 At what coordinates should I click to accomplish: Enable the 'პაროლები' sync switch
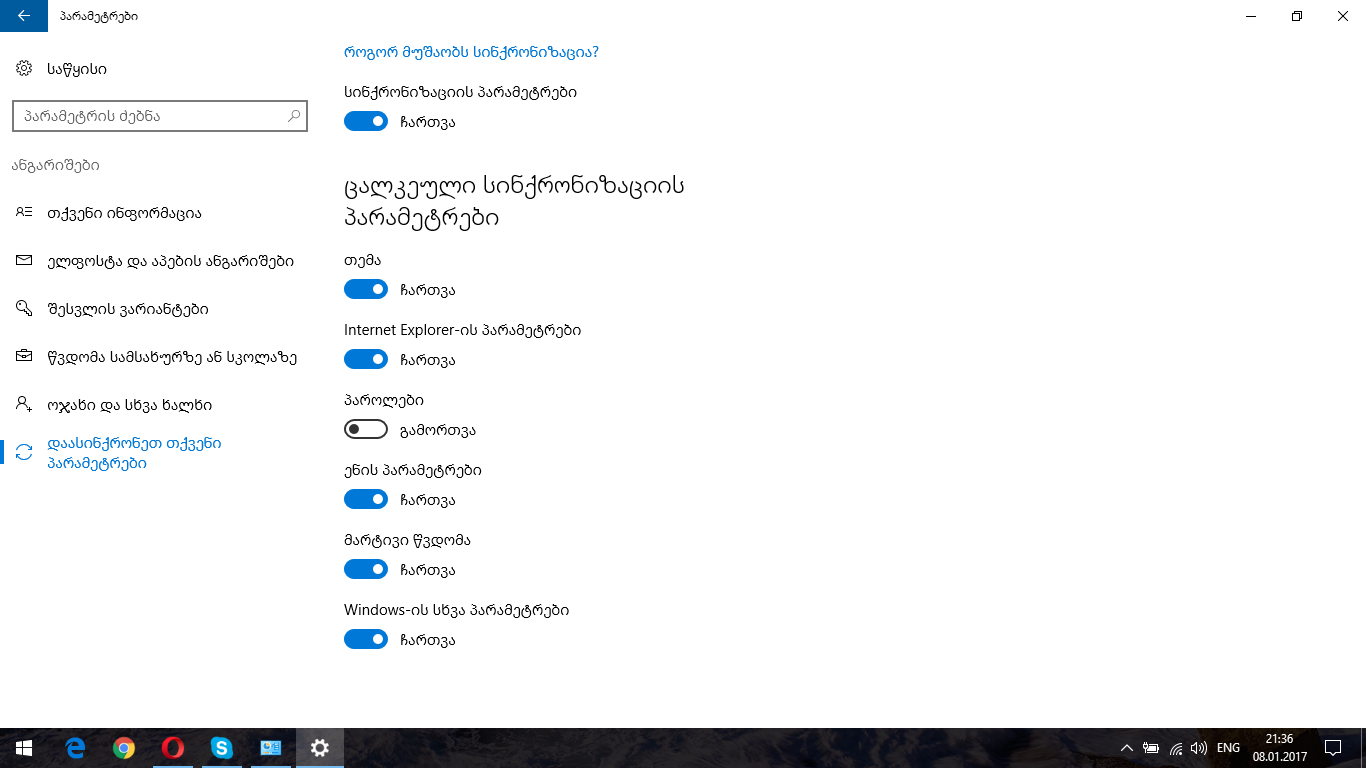[366, 429]
